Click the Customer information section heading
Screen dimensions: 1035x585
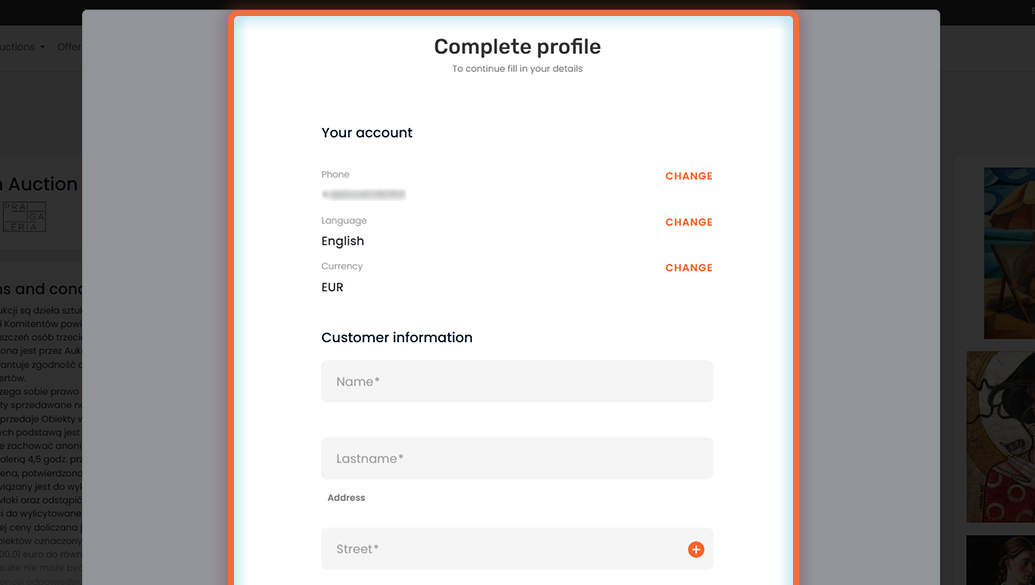(x=397, y=337)
